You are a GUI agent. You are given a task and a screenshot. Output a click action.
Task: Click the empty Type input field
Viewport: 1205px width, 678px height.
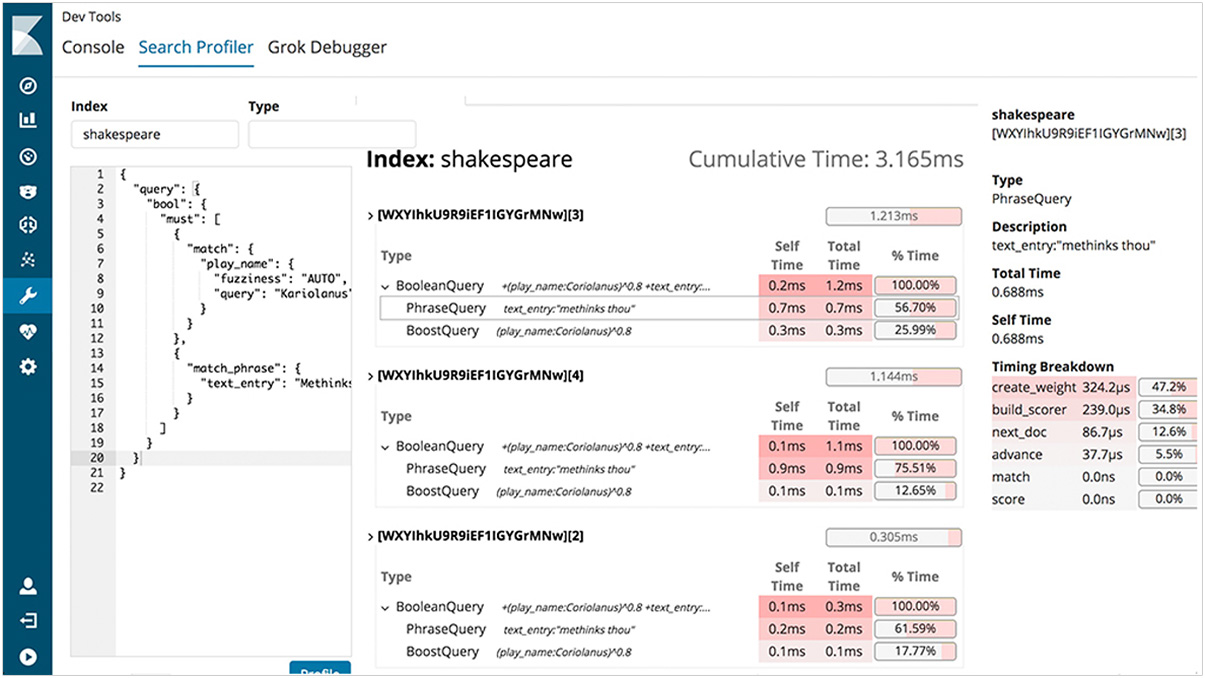(332, 134)
